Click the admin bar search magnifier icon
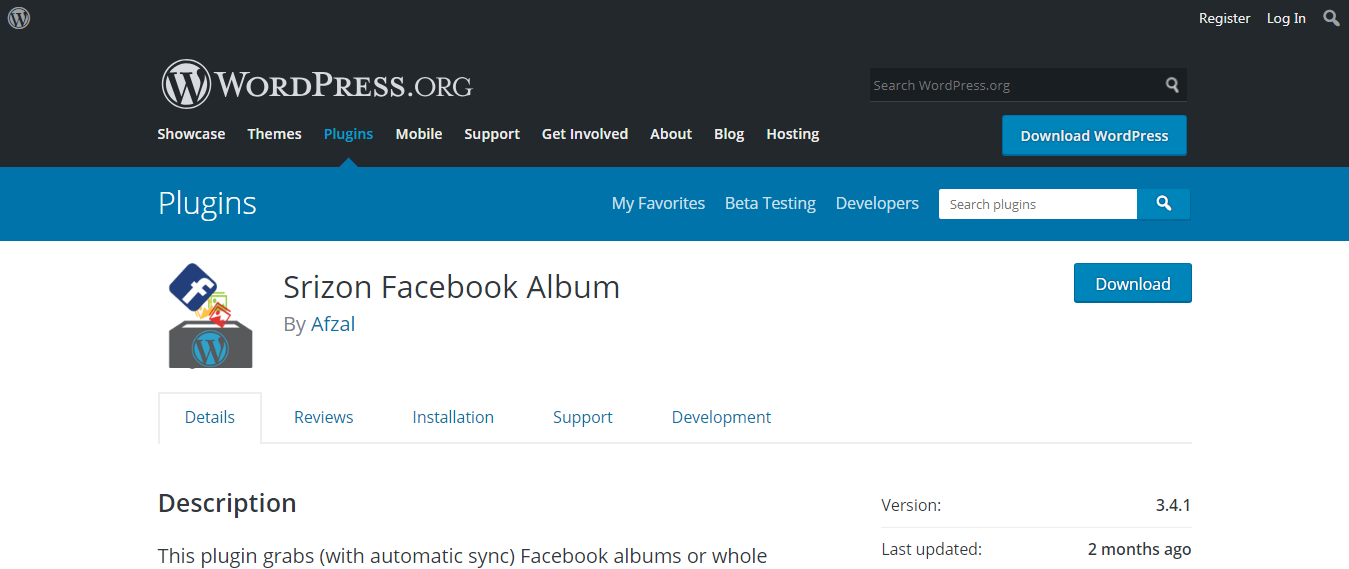 click(x=1331, y=18)
